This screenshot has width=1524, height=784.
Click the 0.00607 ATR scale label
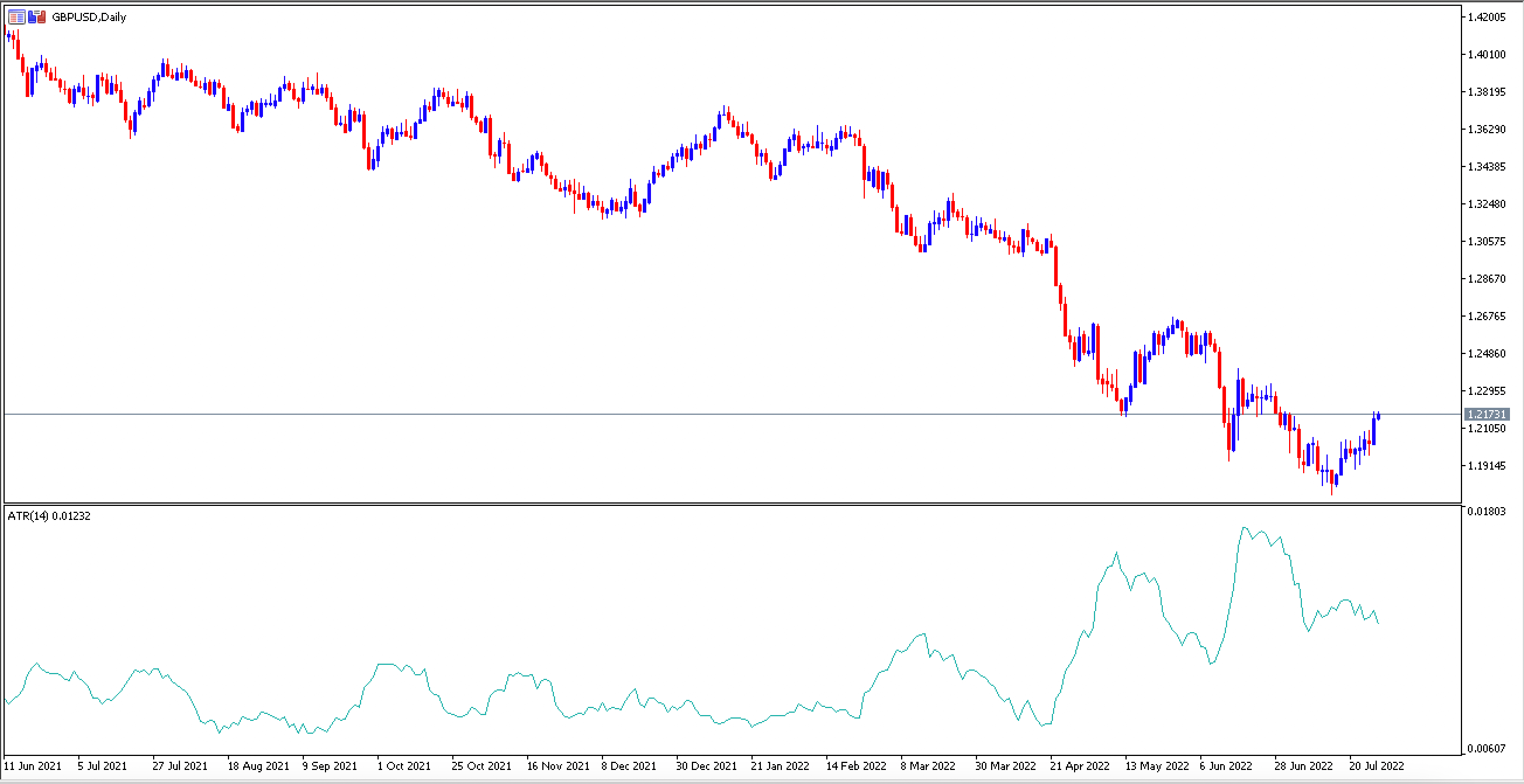point(1486,748)
